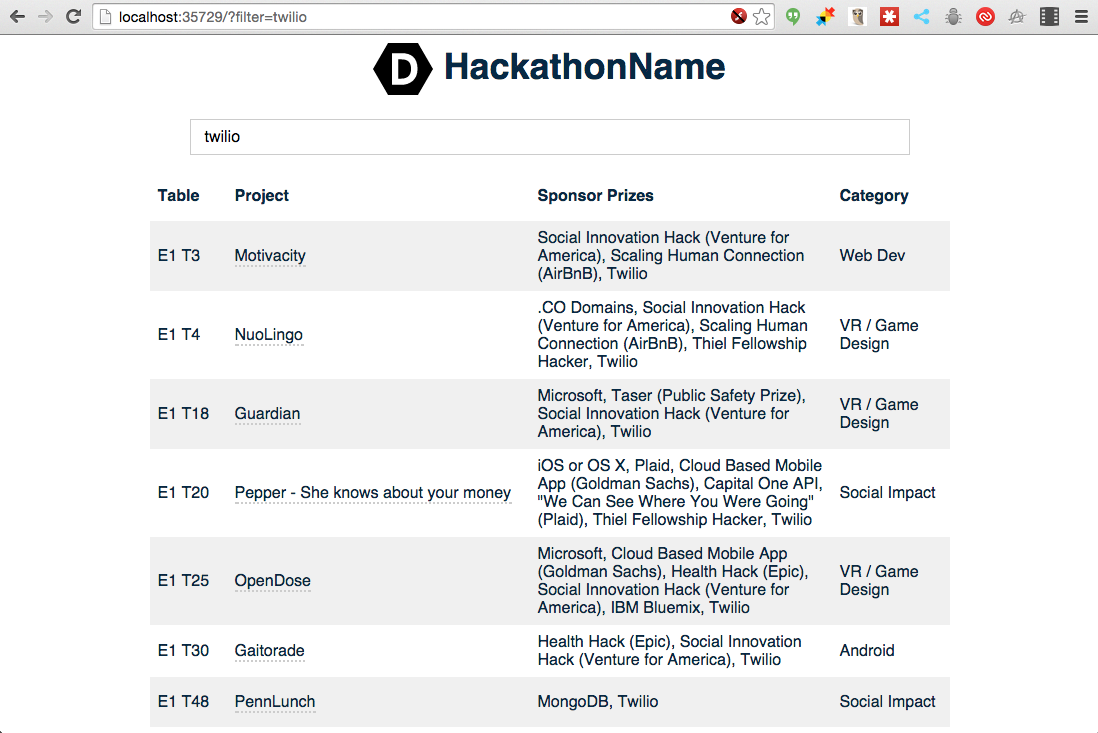This screenshot has width=1098, height=733.
Task: Click the Category column header
Action: click(874, 195)
